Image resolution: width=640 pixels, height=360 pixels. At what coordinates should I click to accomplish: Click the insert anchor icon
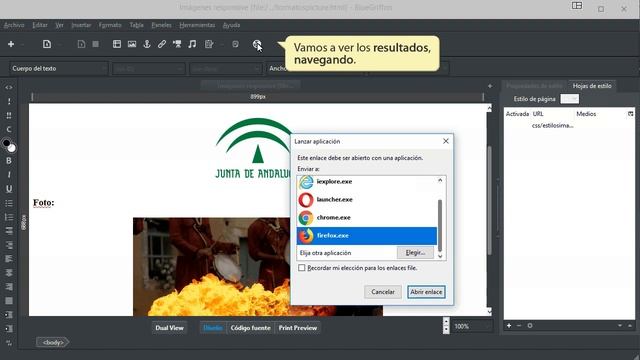click(x=147, y=44)
